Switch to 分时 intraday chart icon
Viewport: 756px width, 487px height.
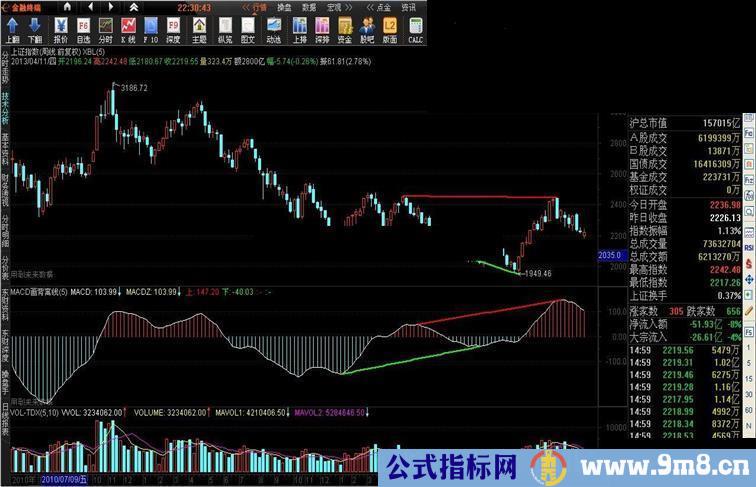pos(105,30)
